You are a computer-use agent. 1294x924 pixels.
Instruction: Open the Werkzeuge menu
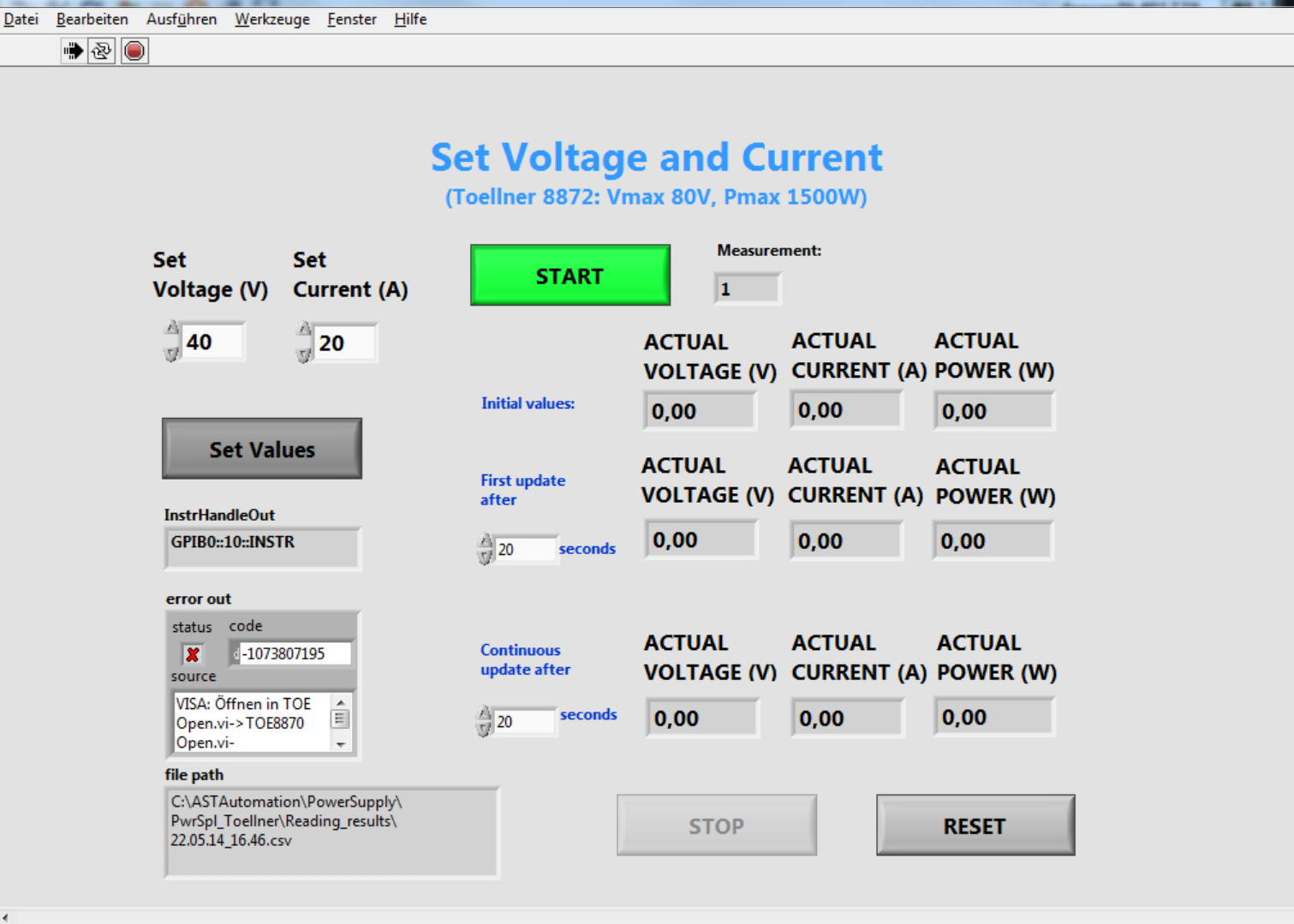point(272,19)
